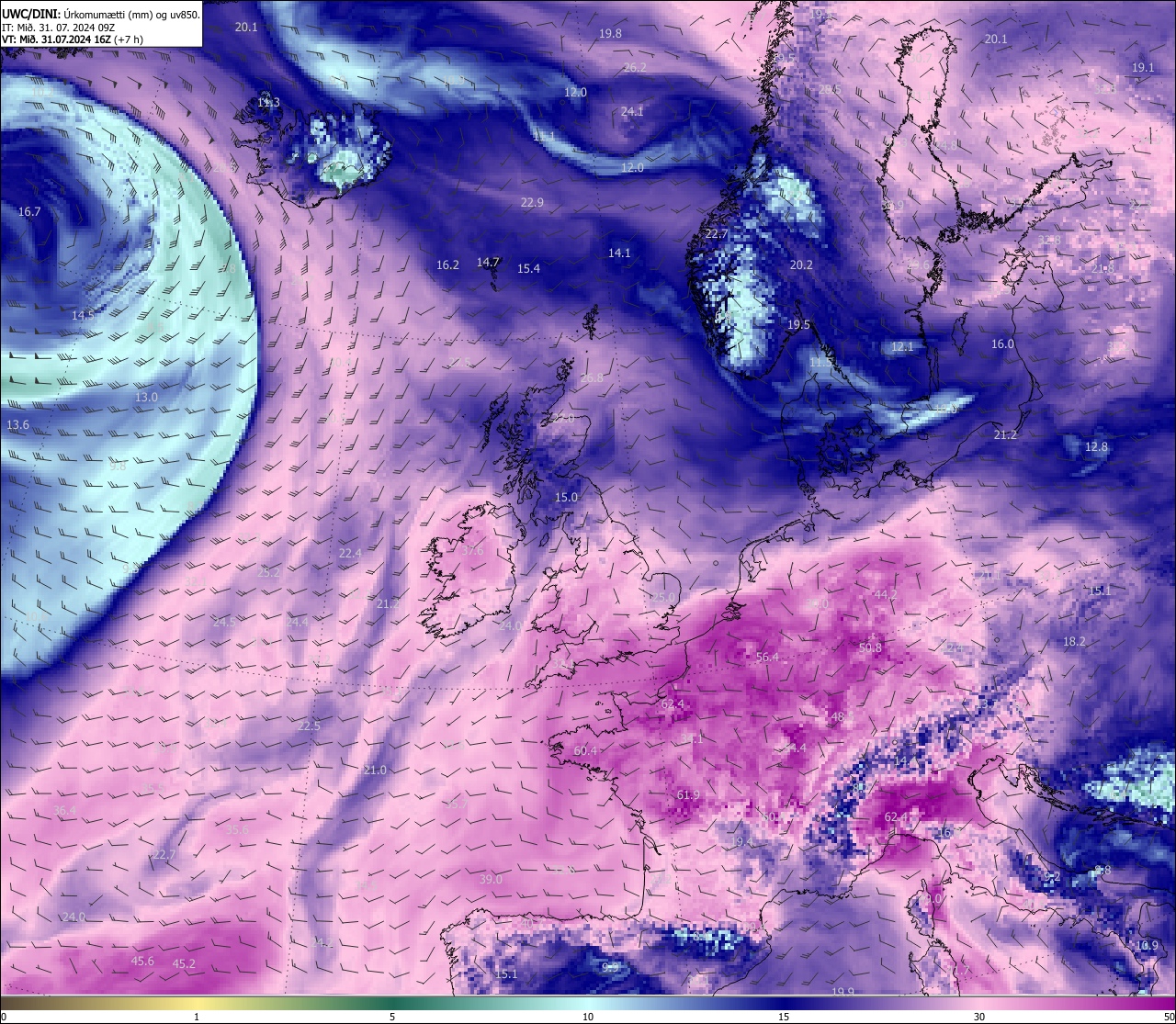The height and width of the screenshot is (1024, 1176).
Task: Click the 39.0 value in Bay of Biscay
Action: click(491, 880)
